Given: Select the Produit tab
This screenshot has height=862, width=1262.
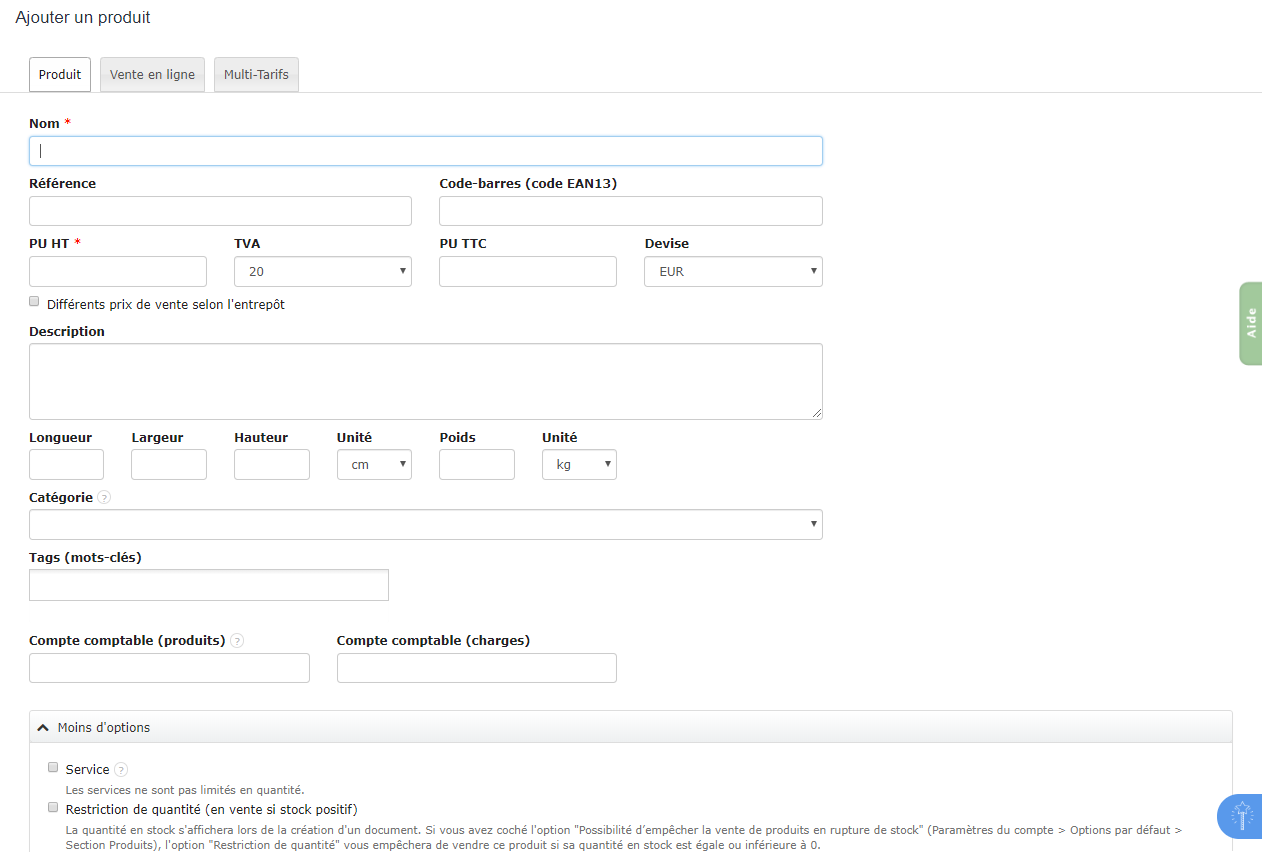Looking at the screenshot, I should 59,74.
